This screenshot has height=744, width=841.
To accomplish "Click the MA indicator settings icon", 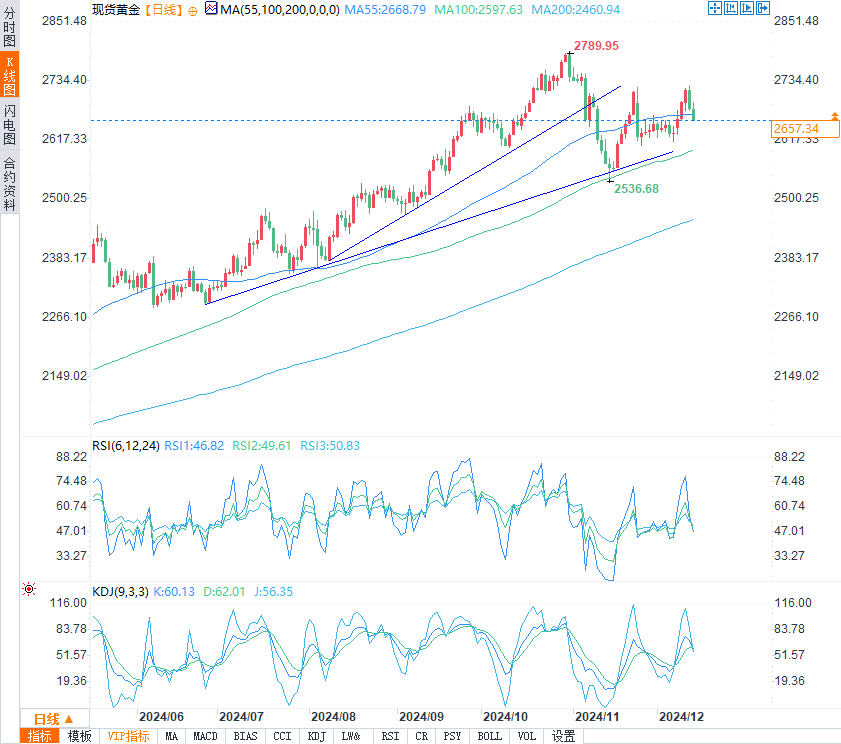I will (211, 9).
